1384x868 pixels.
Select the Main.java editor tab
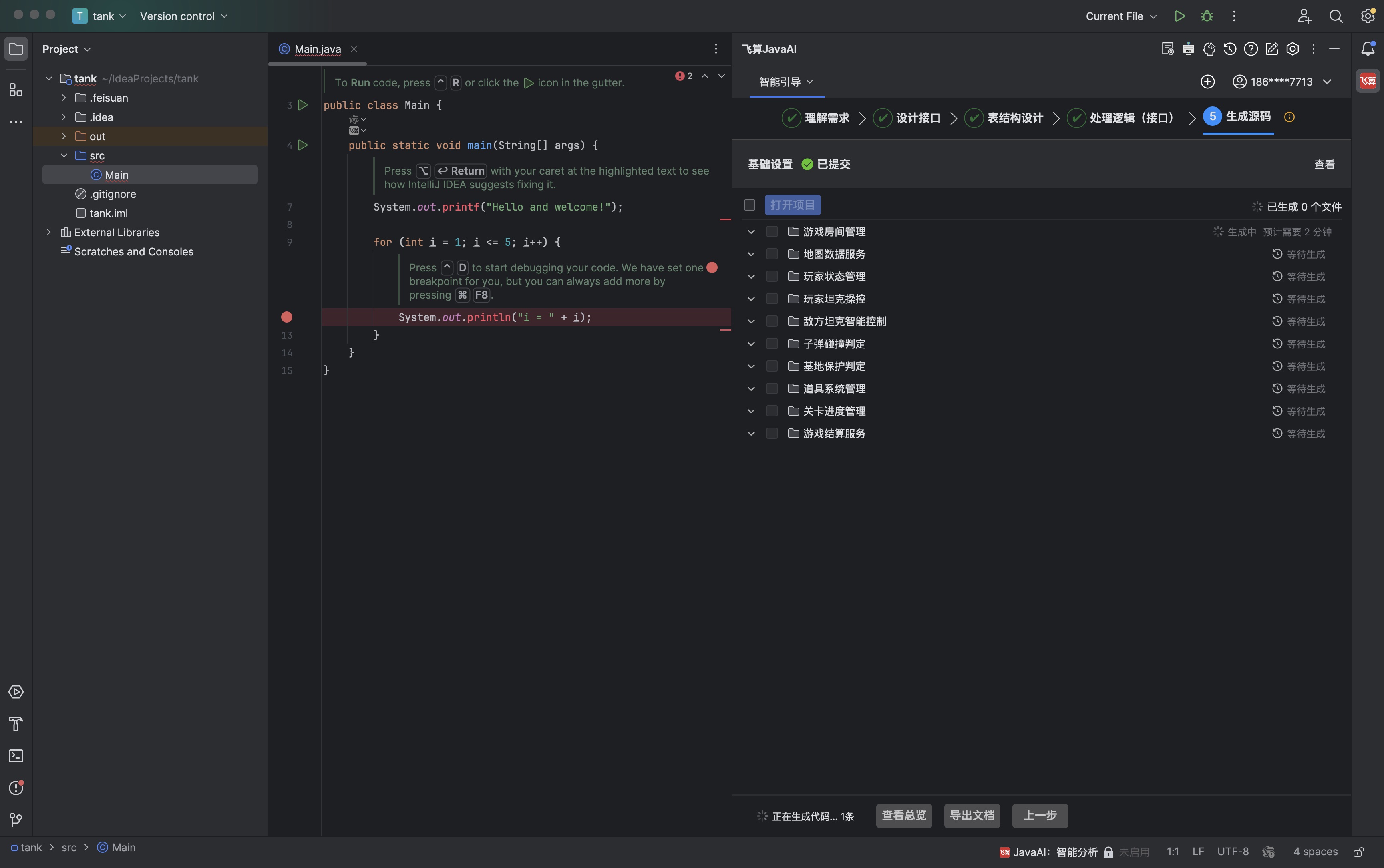(x=317, y=49)
